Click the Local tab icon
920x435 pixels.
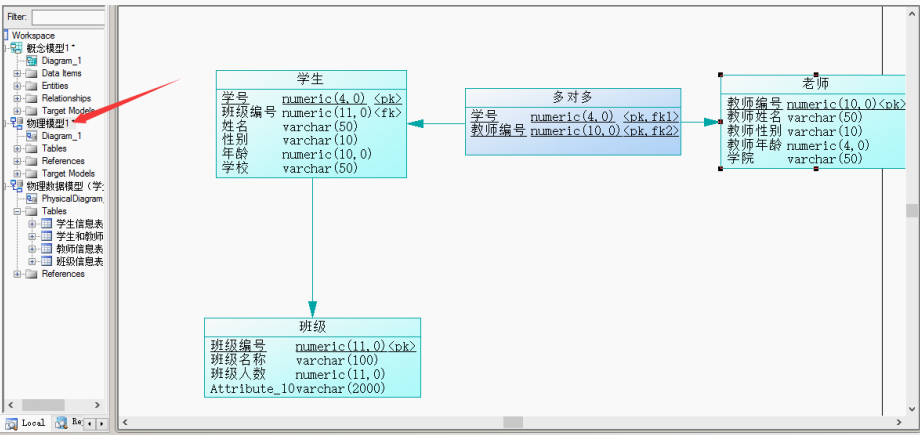coord(11,423)
